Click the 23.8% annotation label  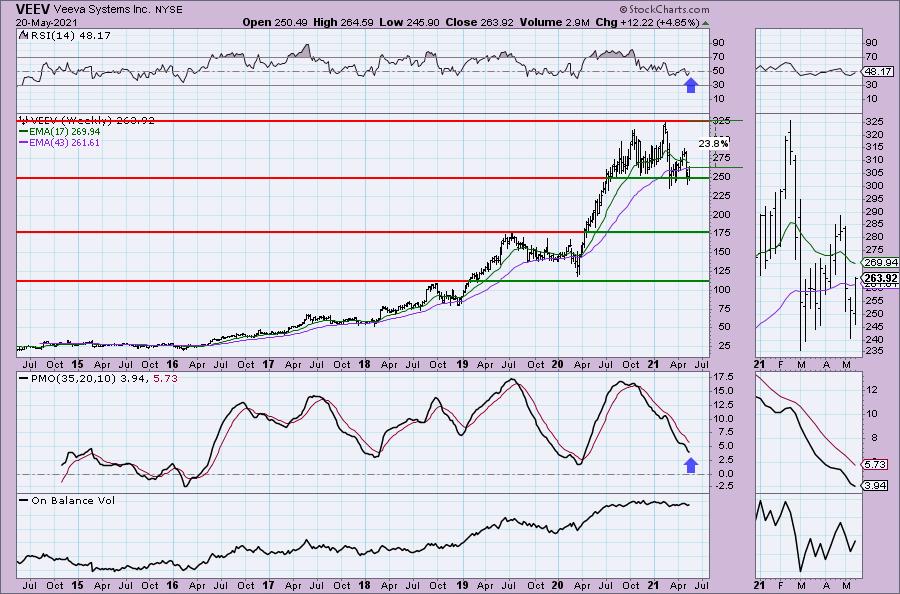[713, 143]
